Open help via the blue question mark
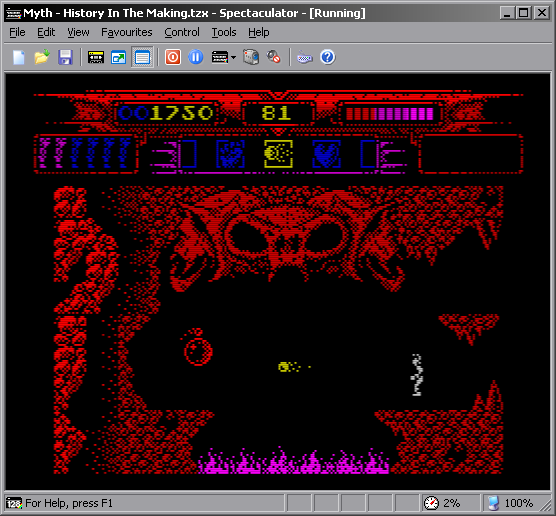556x516 pixels. coord(328,57)
